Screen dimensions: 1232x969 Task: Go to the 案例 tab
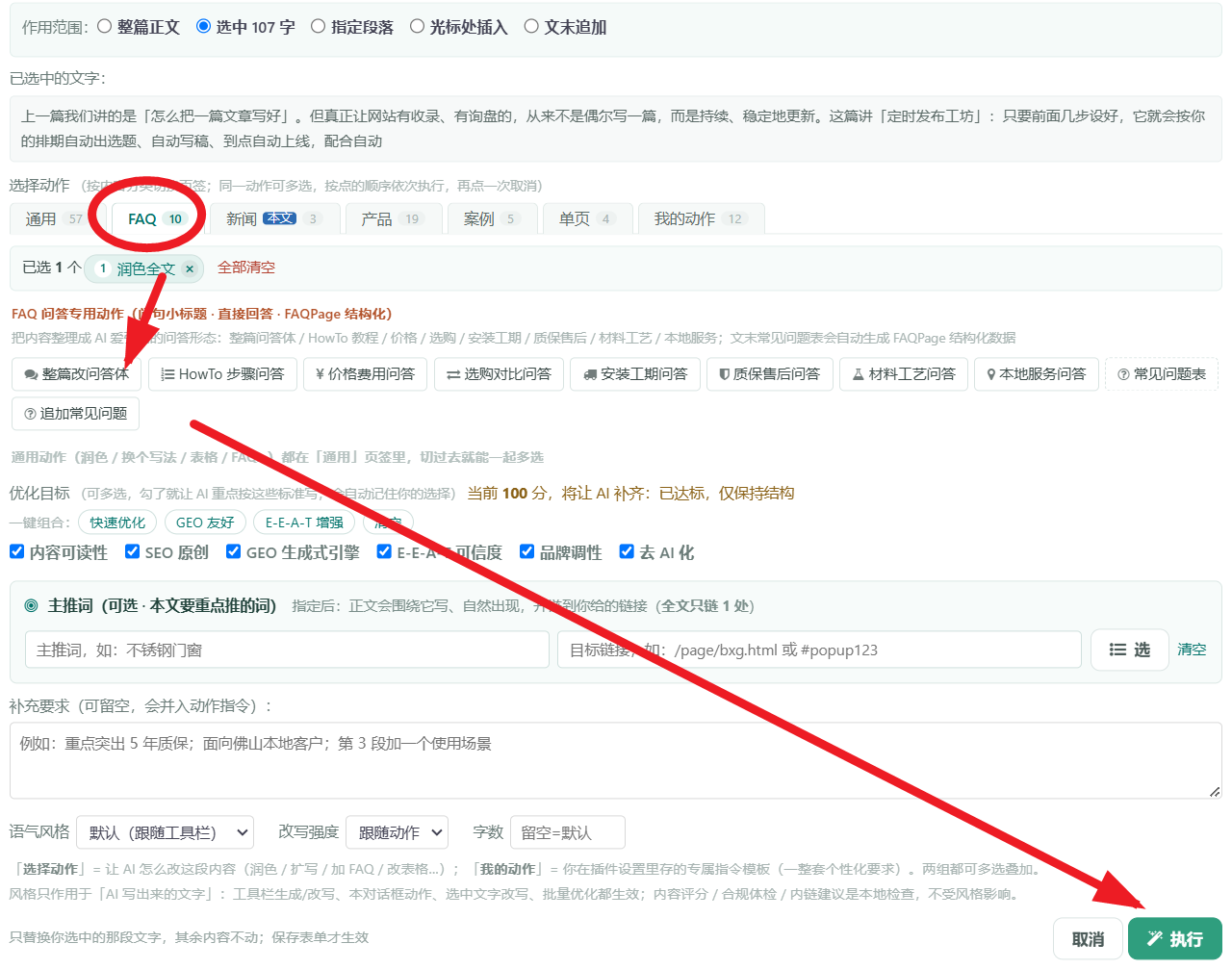(x=491, y=219)
